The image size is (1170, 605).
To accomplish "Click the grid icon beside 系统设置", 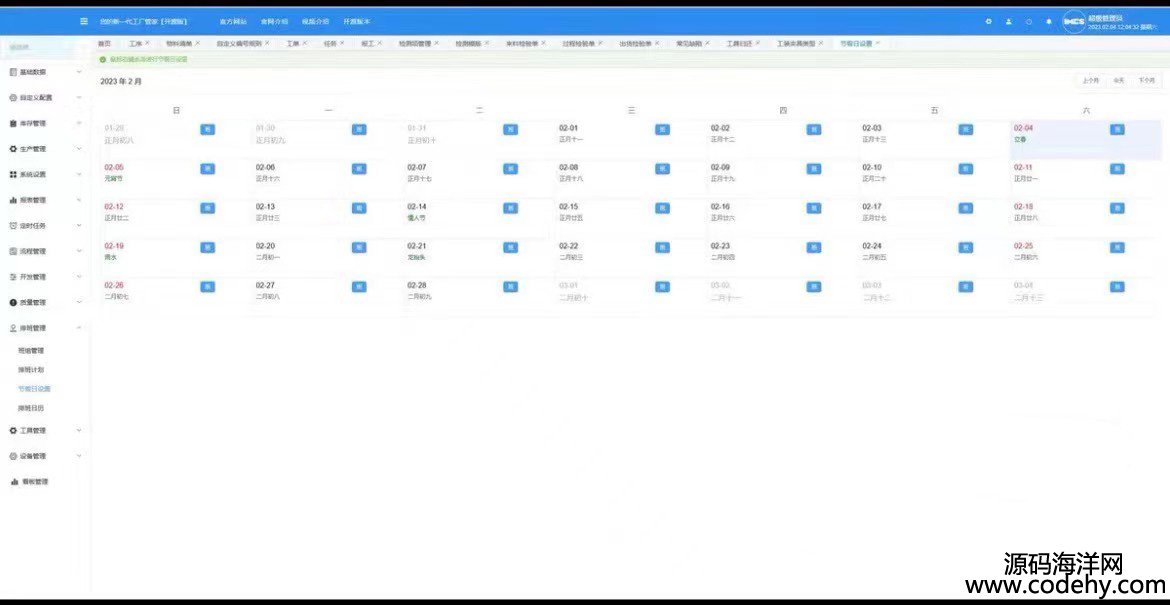I will pos(13,175).
